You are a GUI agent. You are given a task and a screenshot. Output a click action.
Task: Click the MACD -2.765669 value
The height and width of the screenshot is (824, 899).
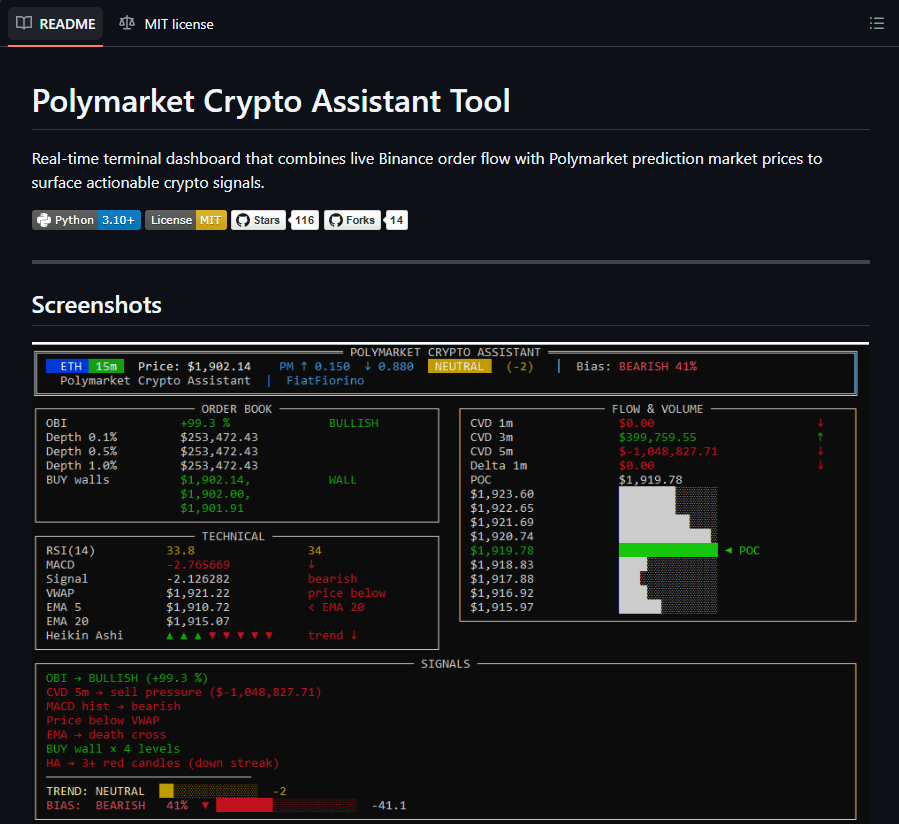198,565
